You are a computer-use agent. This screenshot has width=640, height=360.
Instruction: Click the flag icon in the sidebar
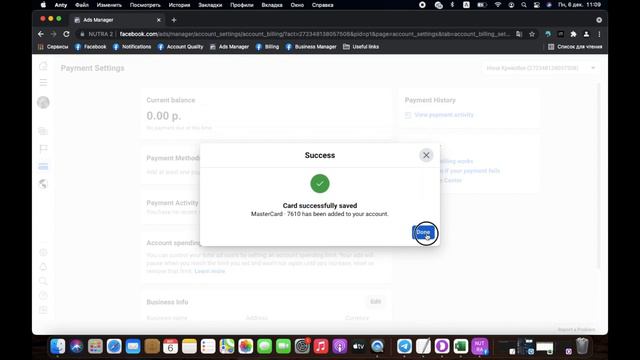click(x=43, y=149)
